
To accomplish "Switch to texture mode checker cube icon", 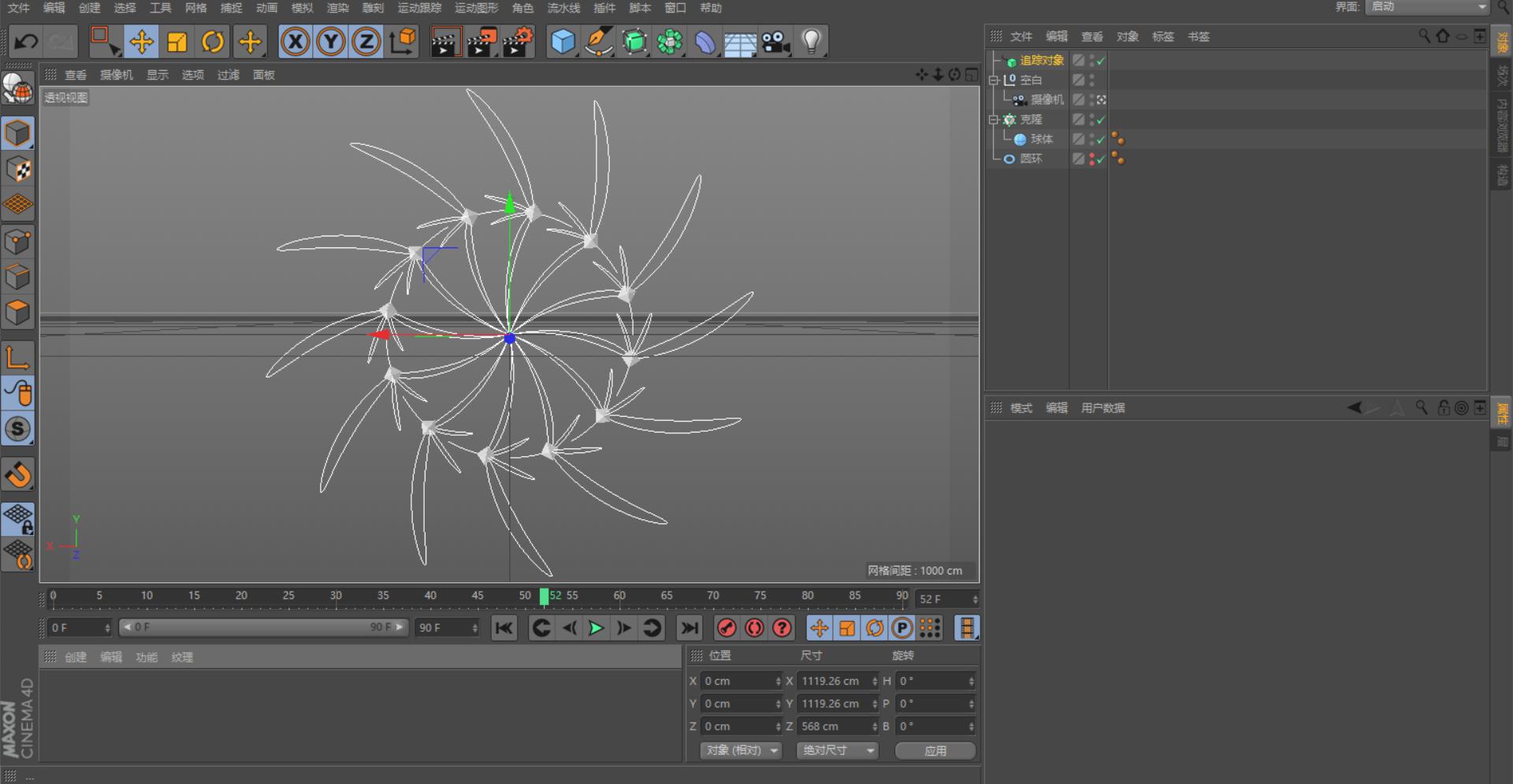I will (x=17, y=169).
